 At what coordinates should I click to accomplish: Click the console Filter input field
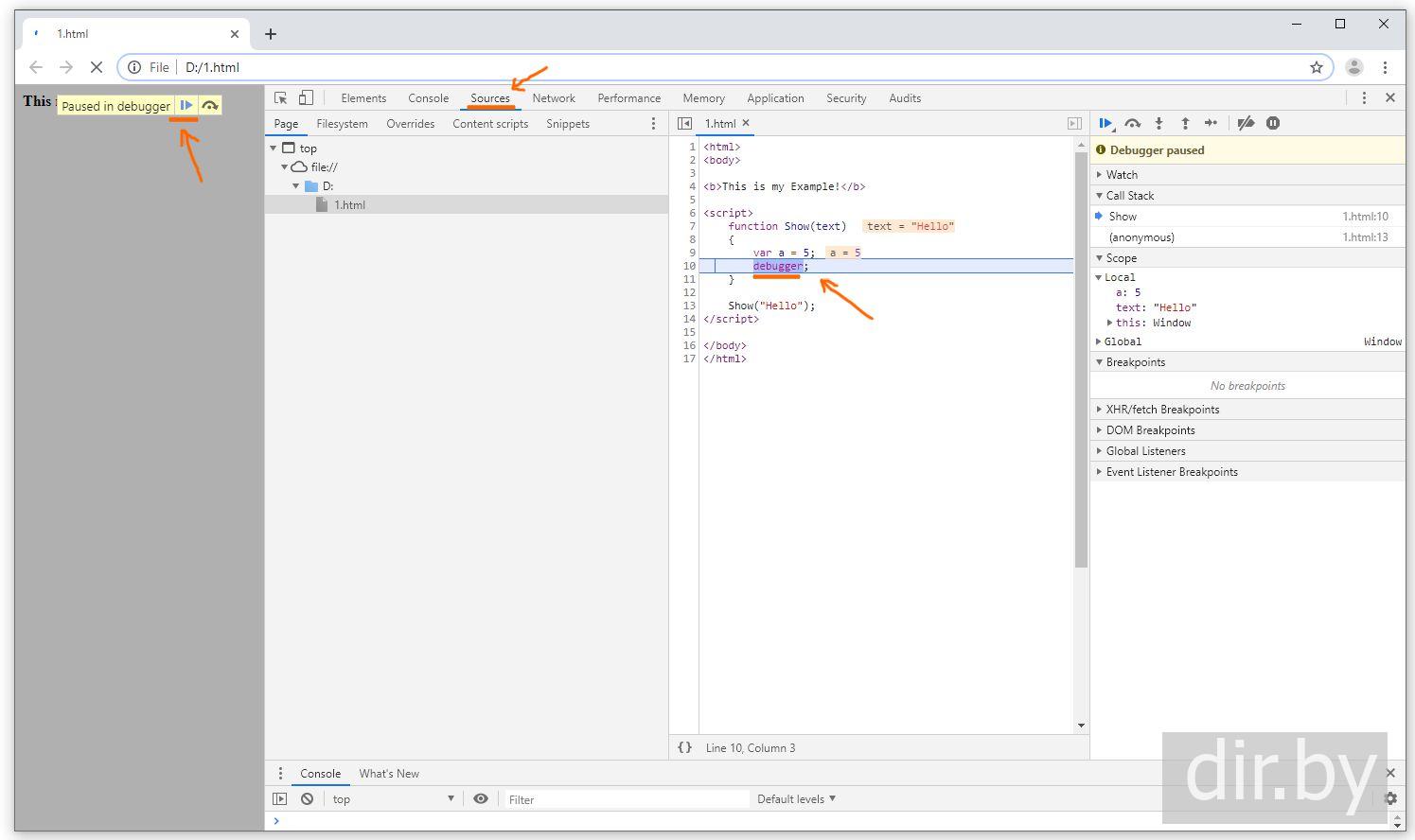[x=625, y=799]
